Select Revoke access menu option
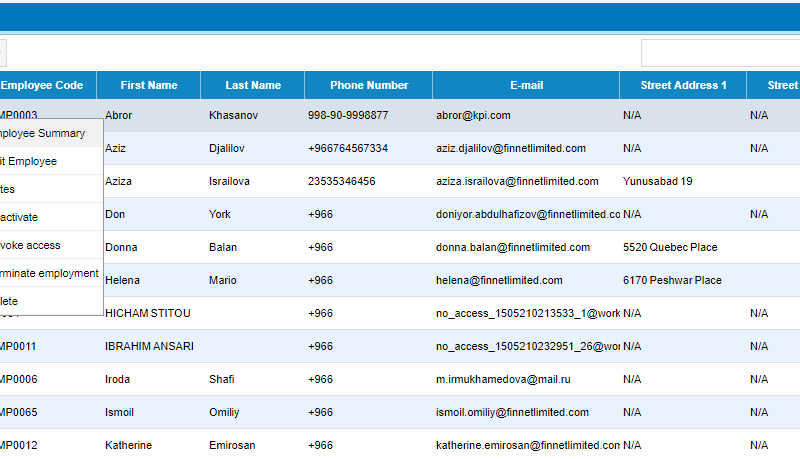Viewport: 800px width, 459px height. (51, 245)
